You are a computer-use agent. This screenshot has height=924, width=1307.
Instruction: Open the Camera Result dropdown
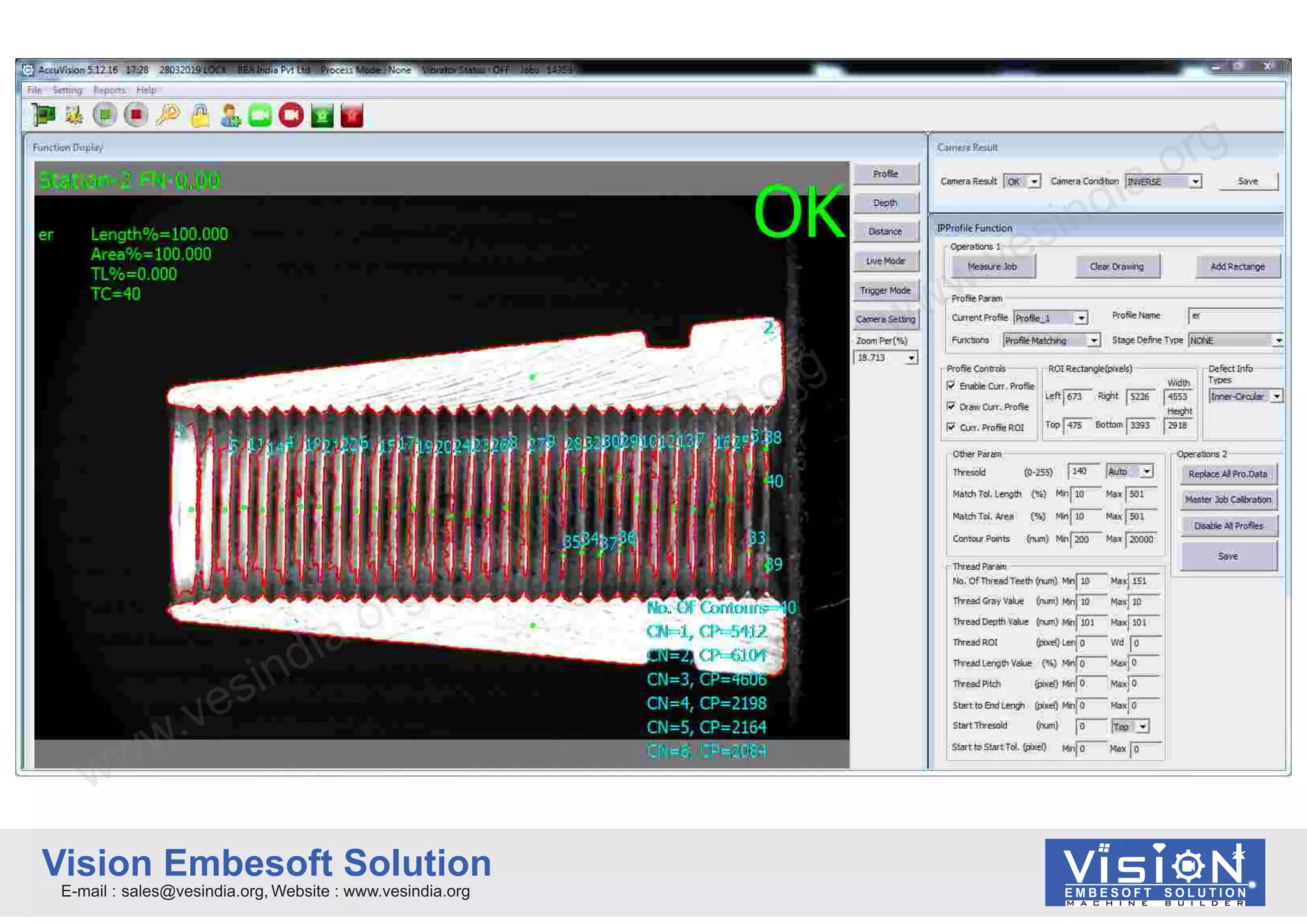tap(1022, 182)
